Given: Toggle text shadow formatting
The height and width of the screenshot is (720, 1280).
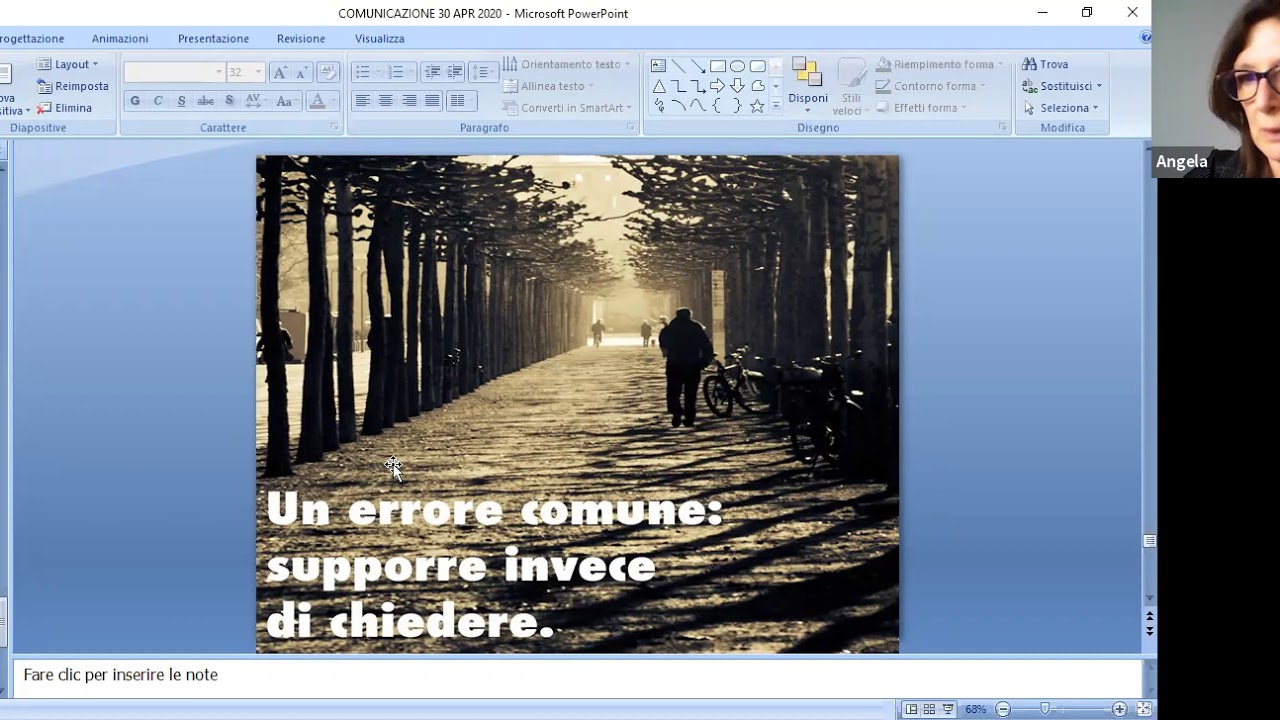Looking at the screenshot, I should coord(229,101).
